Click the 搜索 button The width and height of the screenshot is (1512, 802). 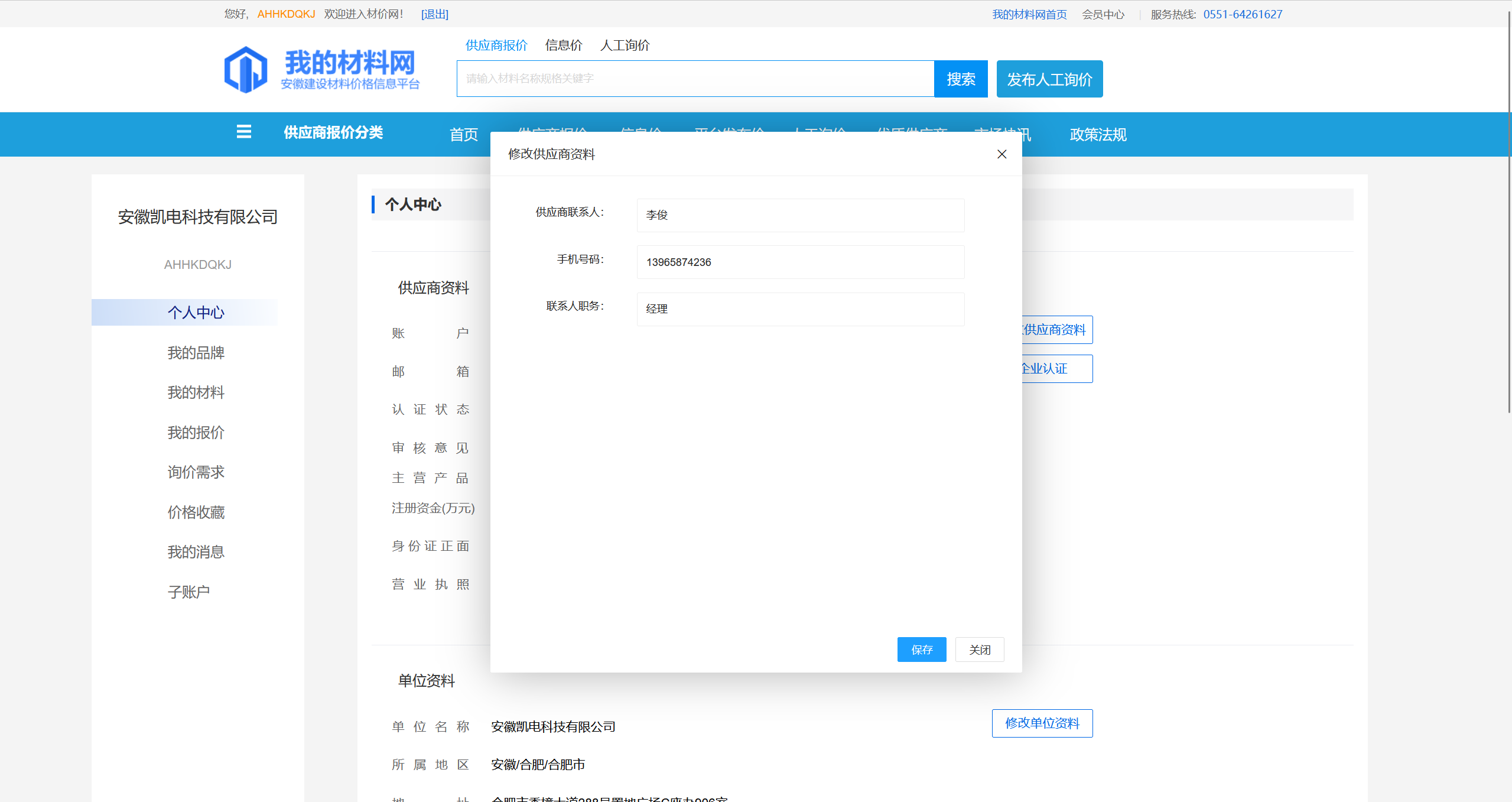coord(960,79)
